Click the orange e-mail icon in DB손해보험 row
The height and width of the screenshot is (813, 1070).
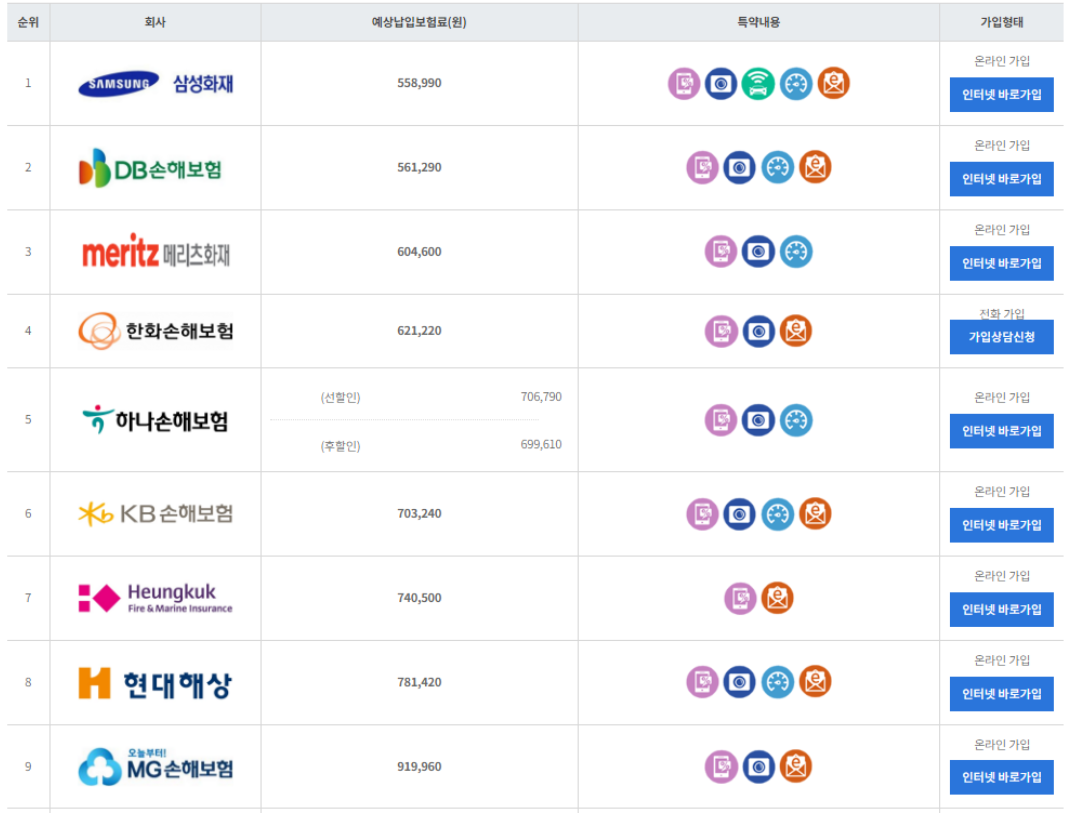(815, 167)
